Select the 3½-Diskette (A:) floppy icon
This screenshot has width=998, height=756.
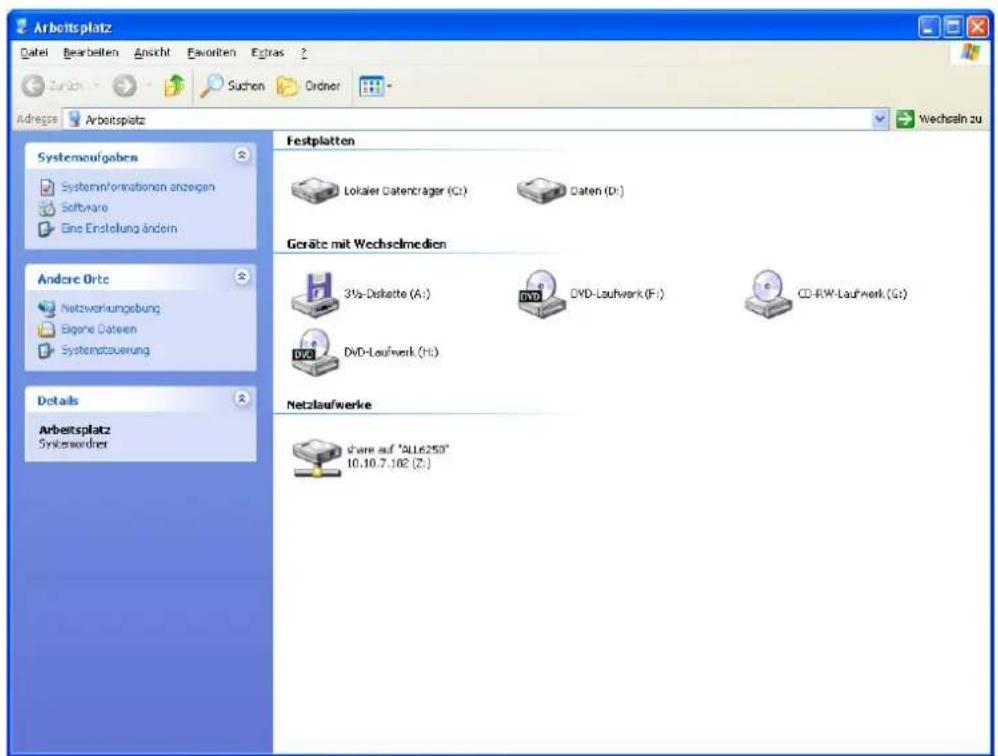[x=316, y=294]
